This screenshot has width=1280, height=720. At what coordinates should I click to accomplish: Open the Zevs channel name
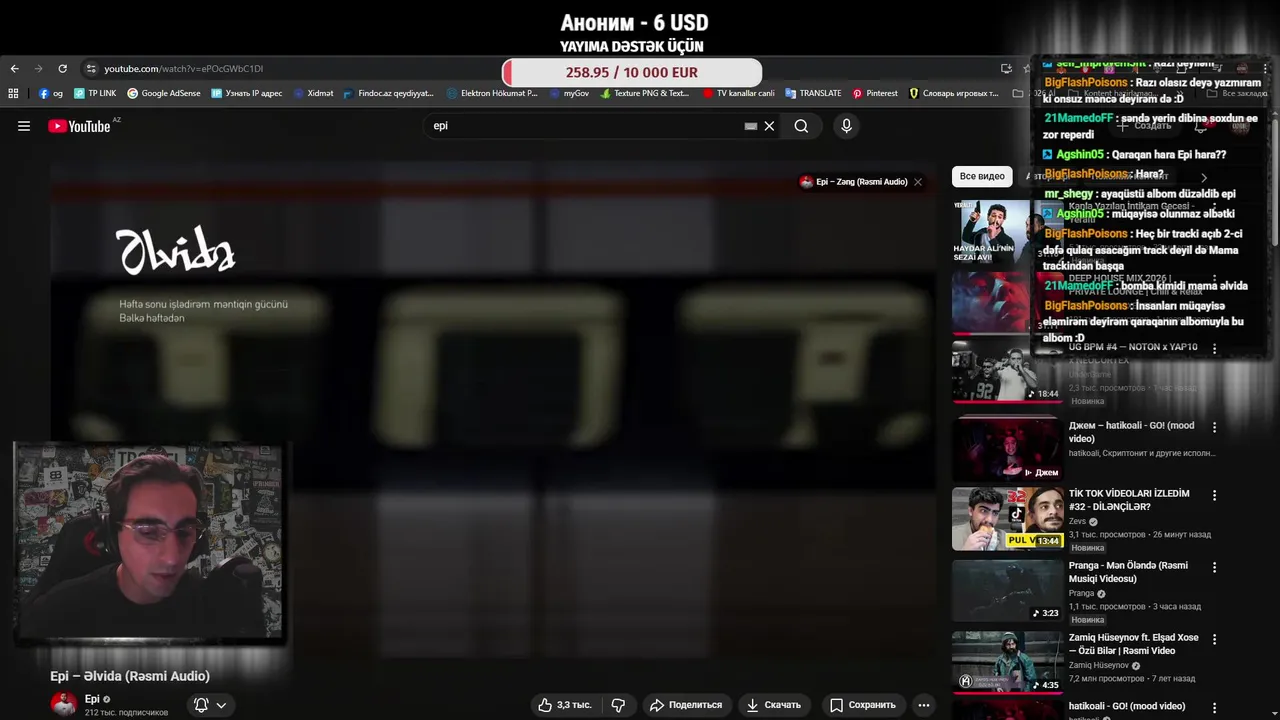point(1077,521)
